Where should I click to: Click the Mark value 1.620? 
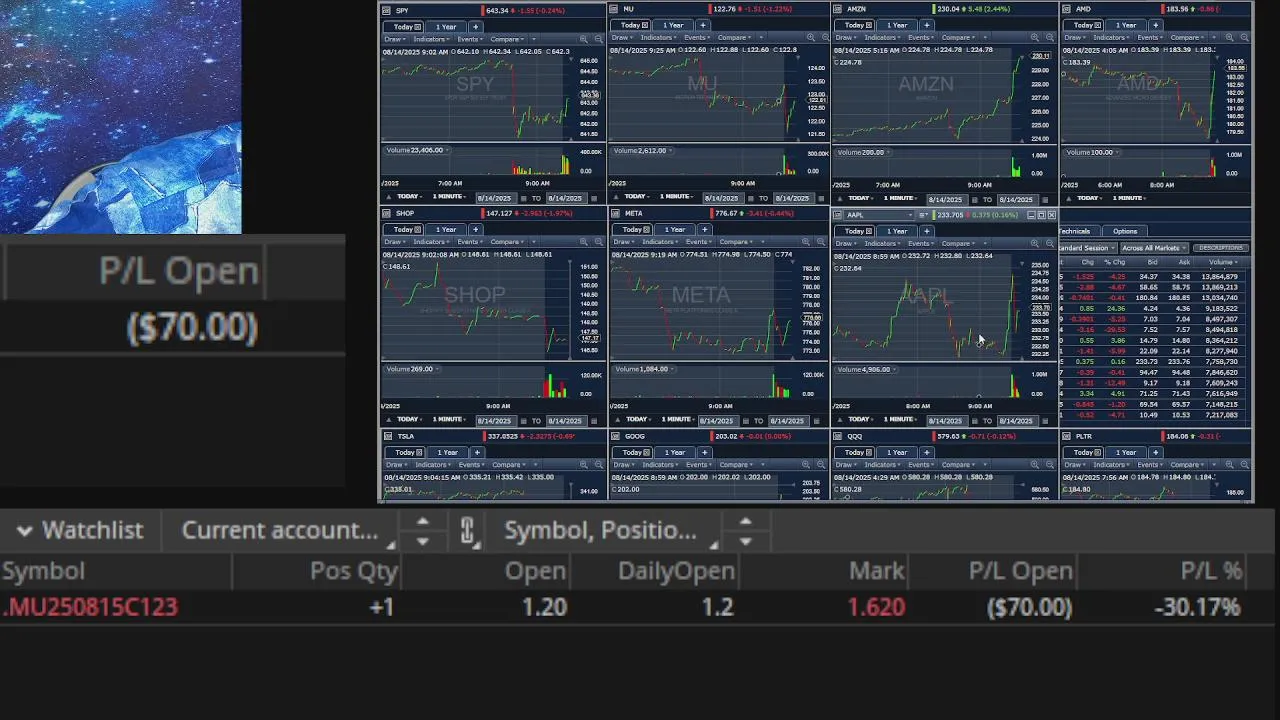point(876,607)
